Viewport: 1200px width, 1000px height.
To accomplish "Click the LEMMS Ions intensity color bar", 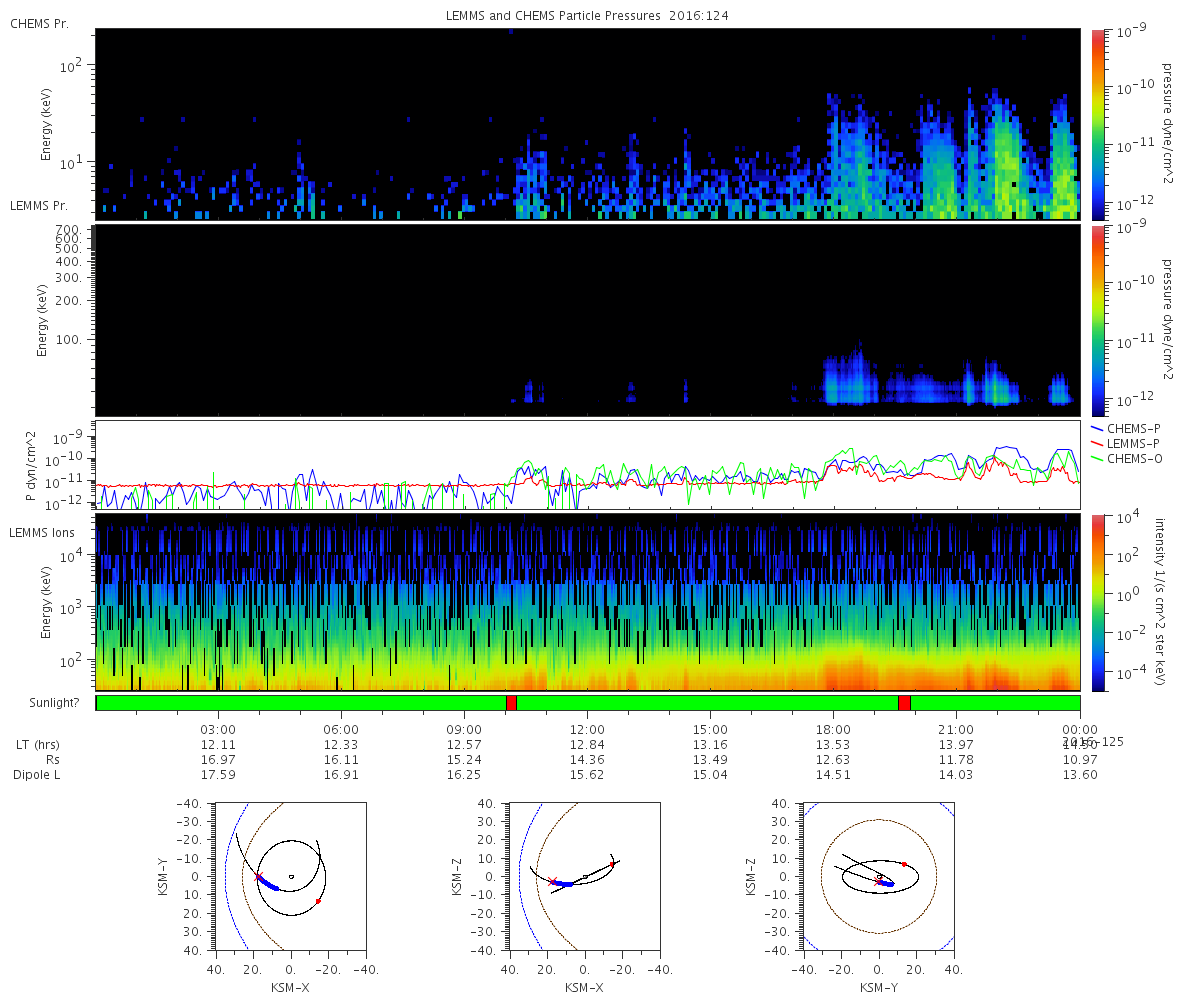I will point(1097,603).
